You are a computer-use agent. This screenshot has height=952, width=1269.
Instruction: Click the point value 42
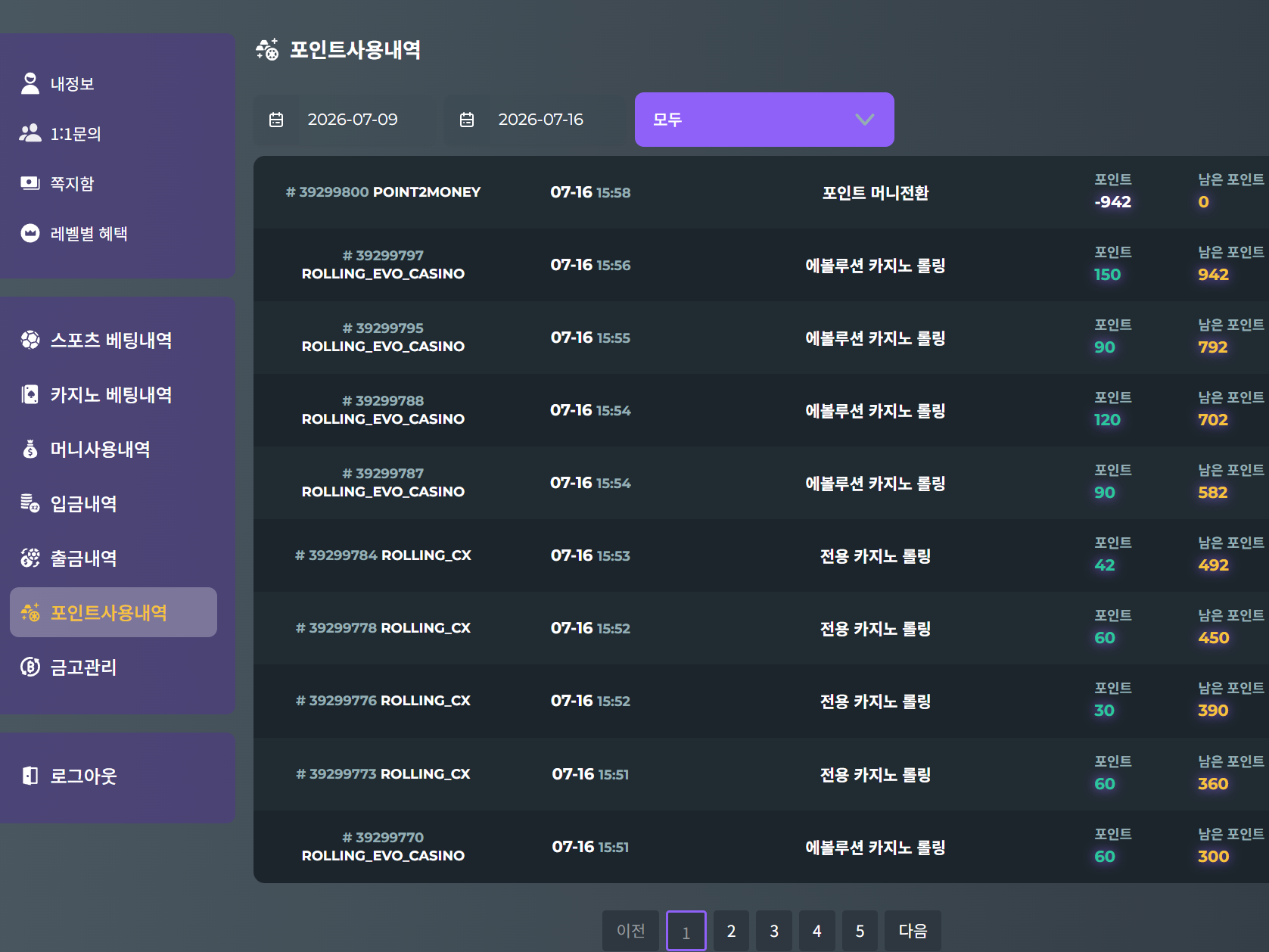pyautogui.click(x=1104, y=565)
